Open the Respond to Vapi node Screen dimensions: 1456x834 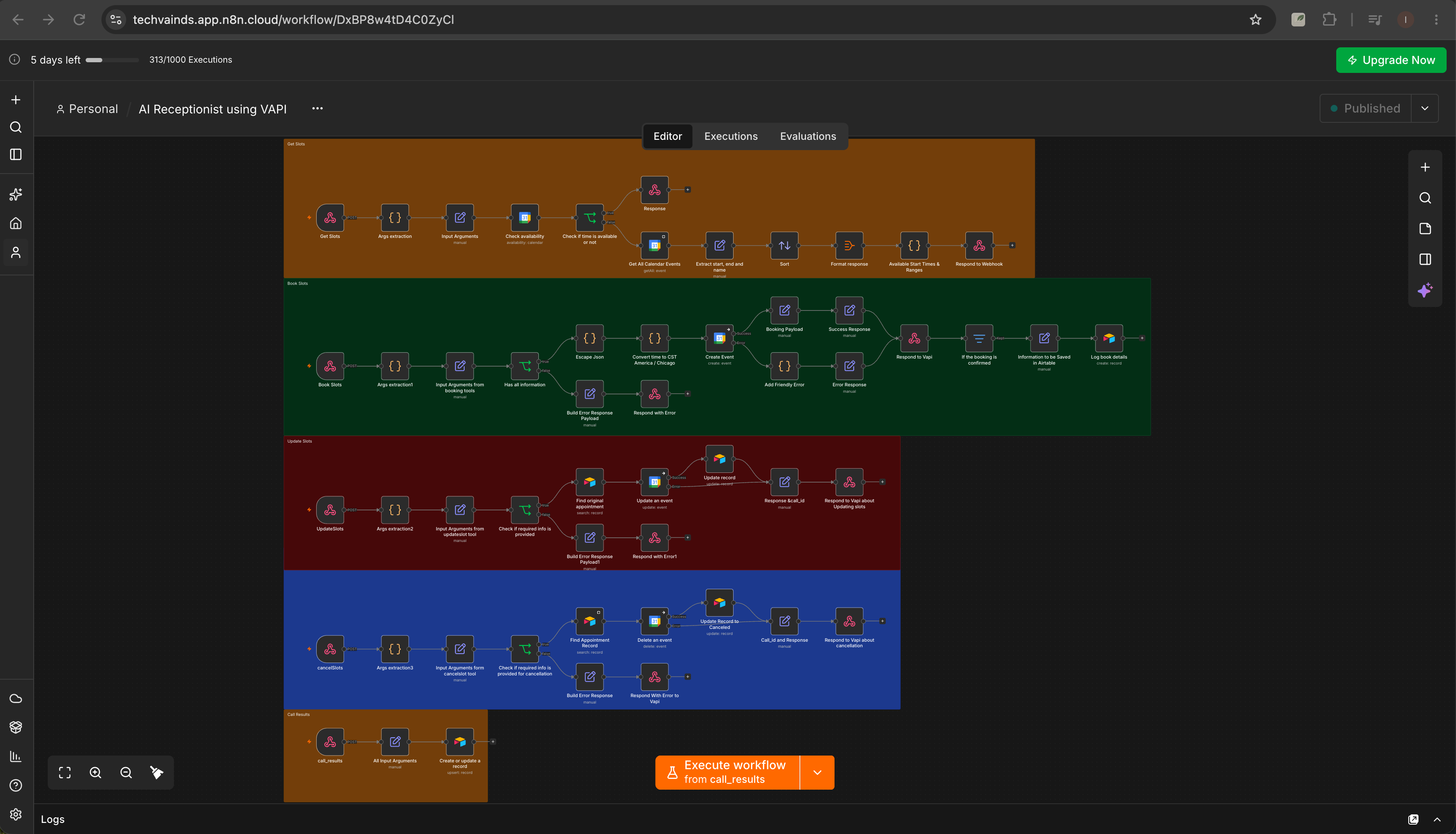(x=914, y=338)
